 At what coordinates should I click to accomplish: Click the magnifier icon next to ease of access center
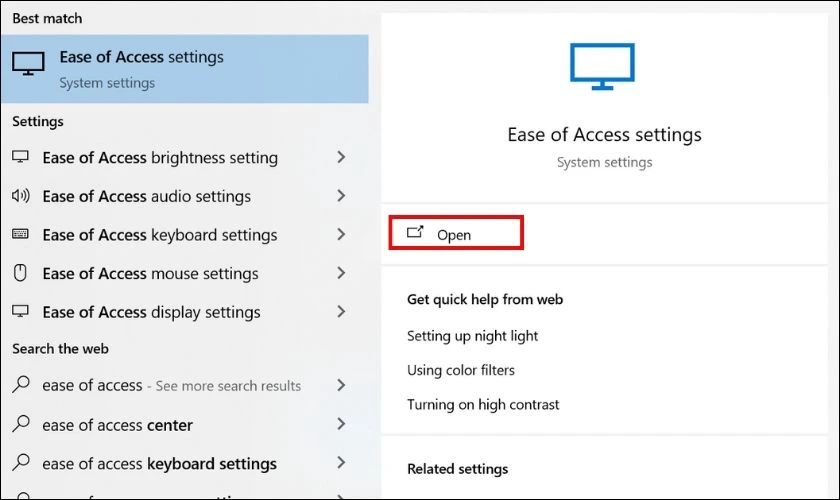(21, 423)
